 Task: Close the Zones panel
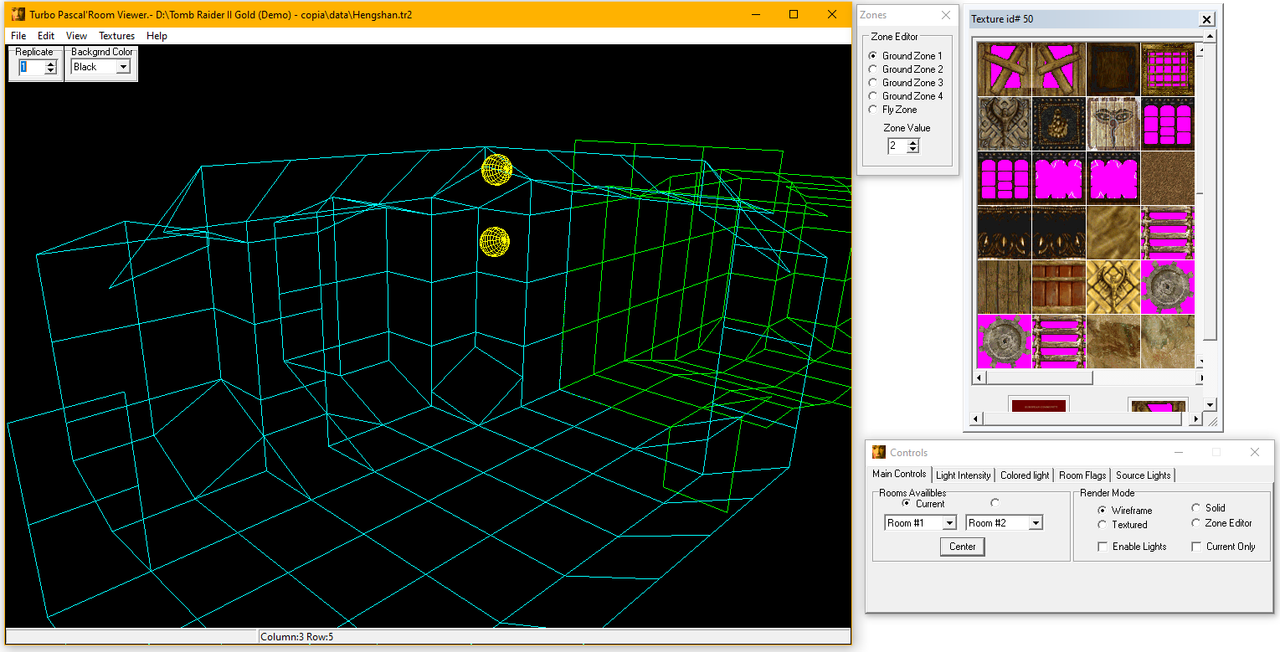click(946, 15)
